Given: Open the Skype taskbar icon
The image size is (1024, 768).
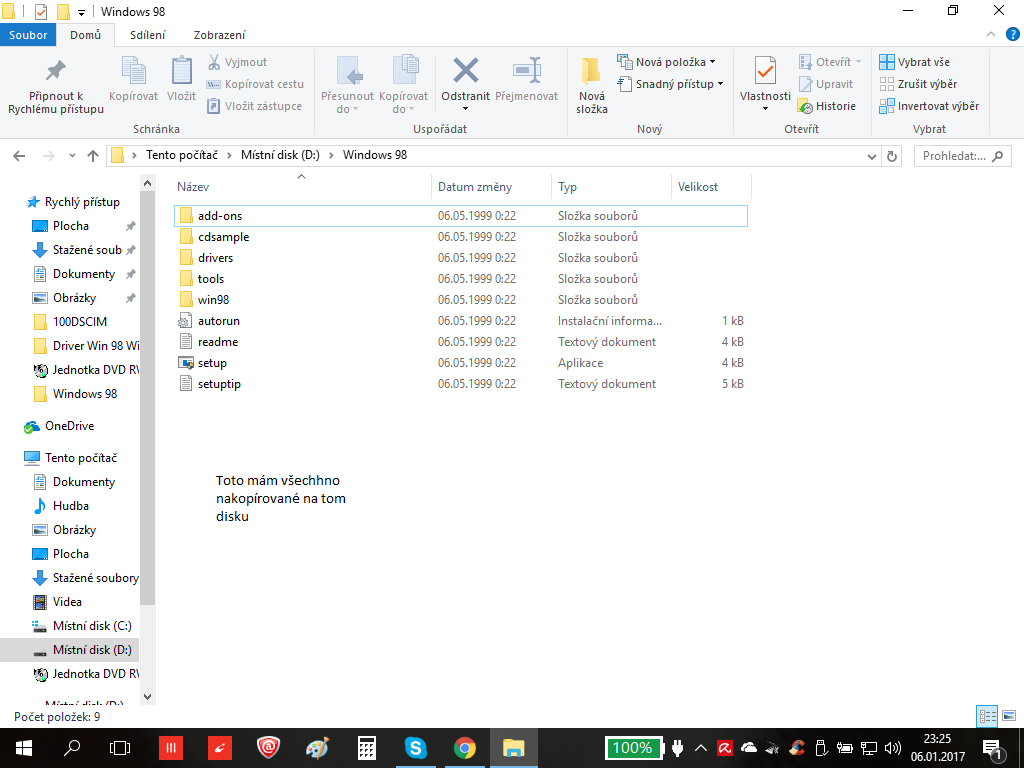Looking at the screenshot, I should [x=415, y=748].
